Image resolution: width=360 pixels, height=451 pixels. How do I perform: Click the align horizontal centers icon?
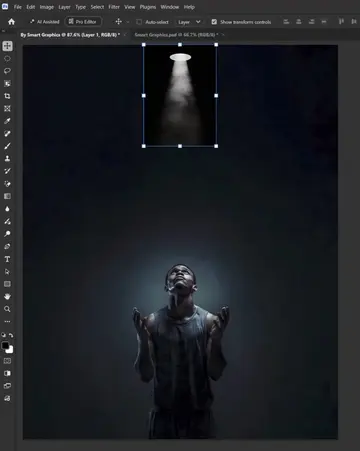coord(299,22)
